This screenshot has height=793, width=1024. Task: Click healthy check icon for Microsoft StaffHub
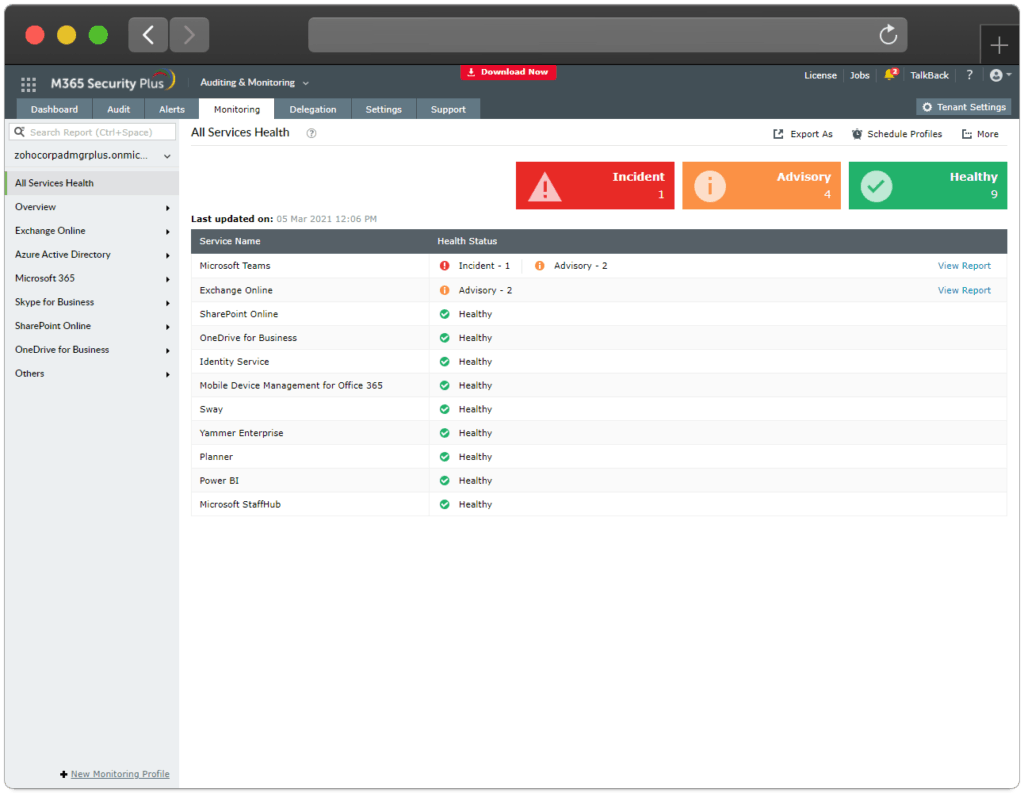445,504
